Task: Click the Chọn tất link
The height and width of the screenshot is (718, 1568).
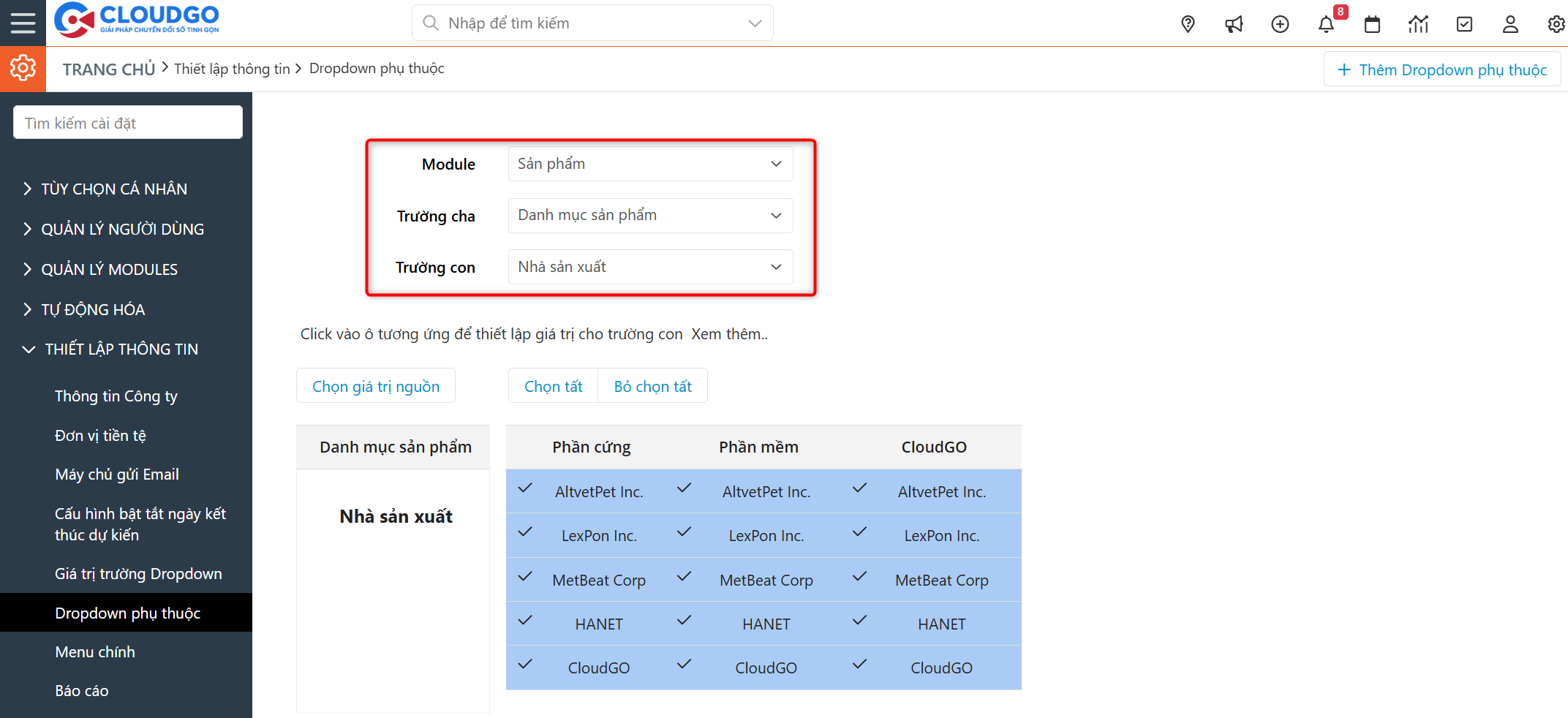Action: 553,385
